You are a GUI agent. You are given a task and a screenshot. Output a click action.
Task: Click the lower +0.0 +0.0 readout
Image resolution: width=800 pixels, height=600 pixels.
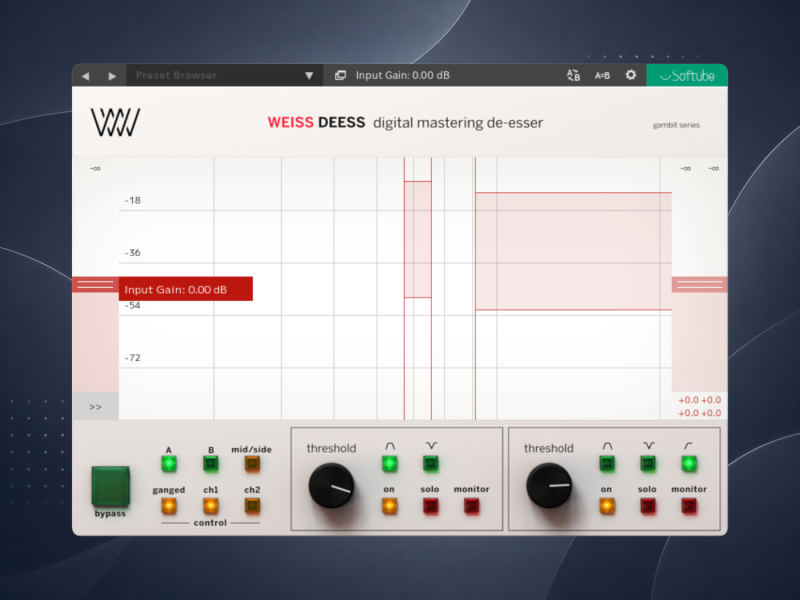(699, 413)
